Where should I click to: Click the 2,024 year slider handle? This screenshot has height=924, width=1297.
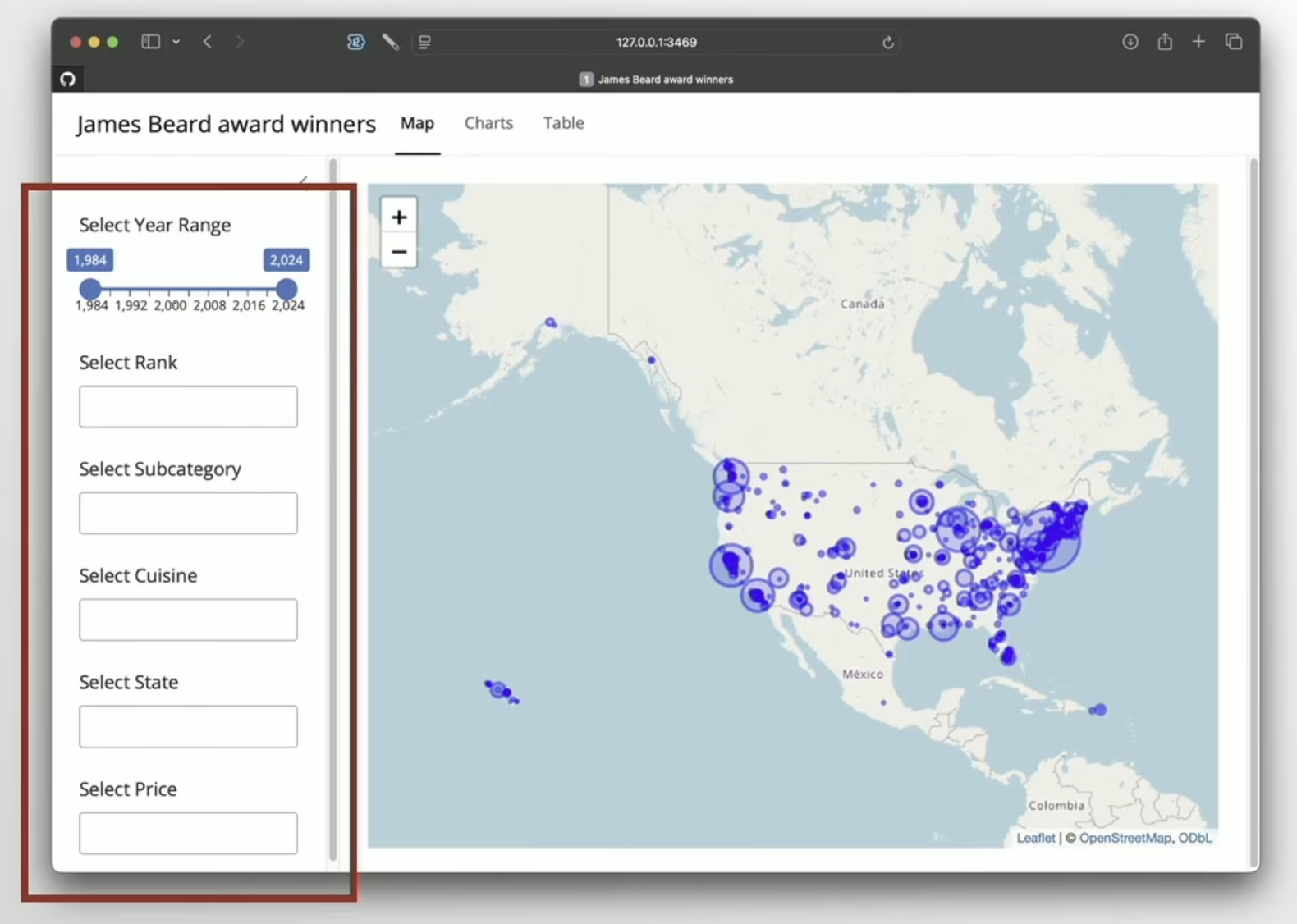click(286, 289)
